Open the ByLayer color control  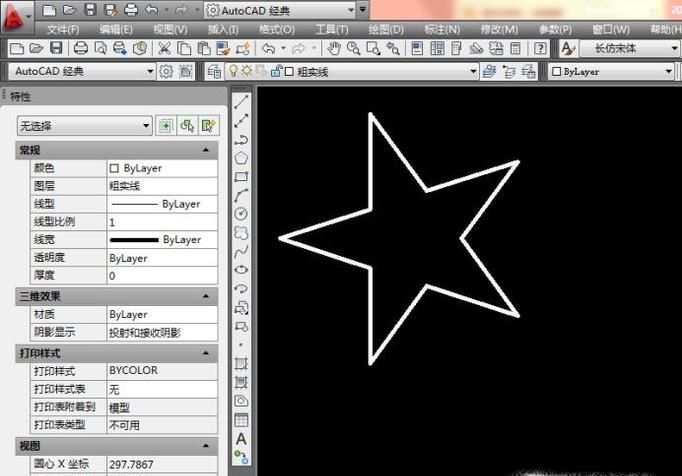[x=612, y=72]
